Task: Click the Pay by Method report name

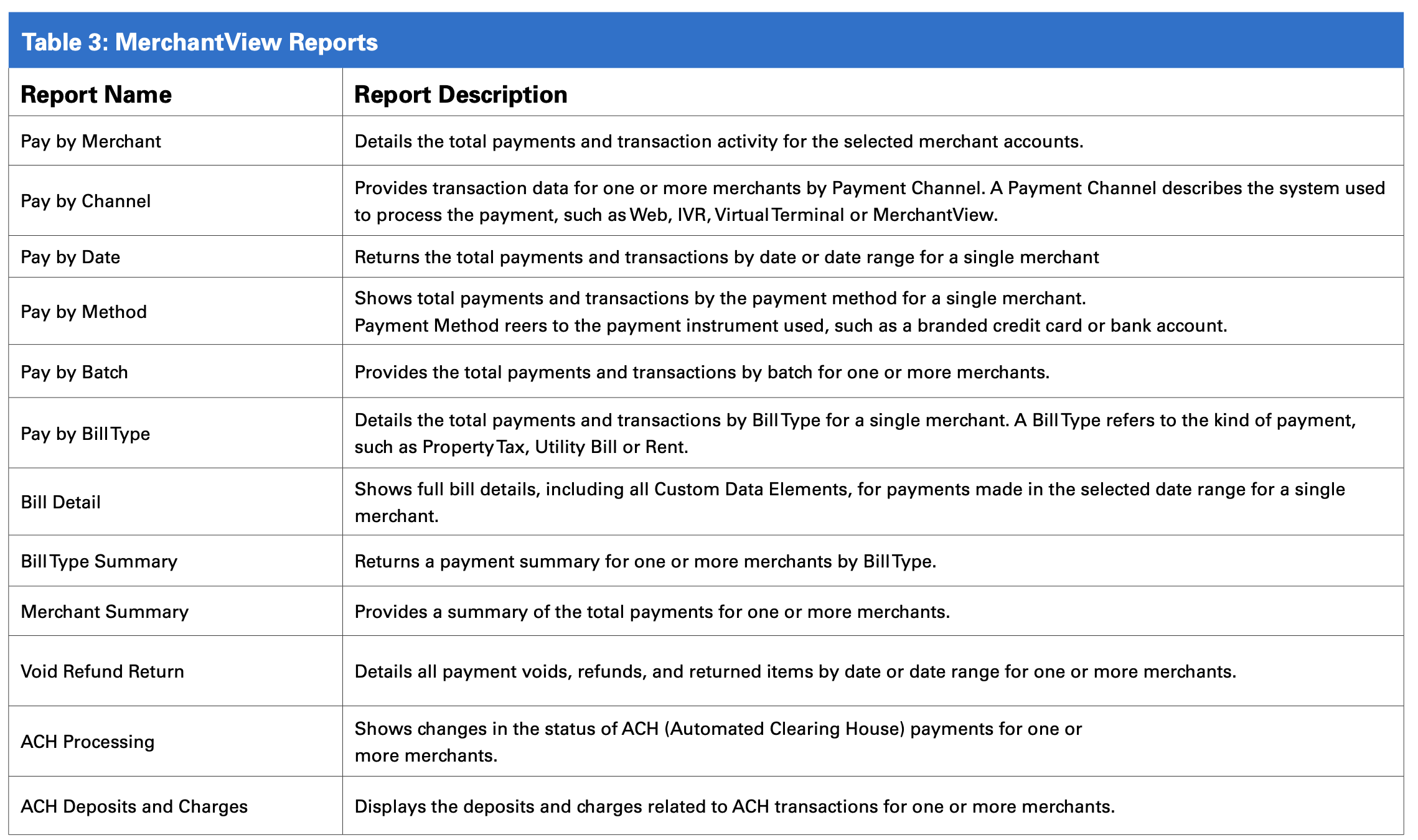Action: 84,312
